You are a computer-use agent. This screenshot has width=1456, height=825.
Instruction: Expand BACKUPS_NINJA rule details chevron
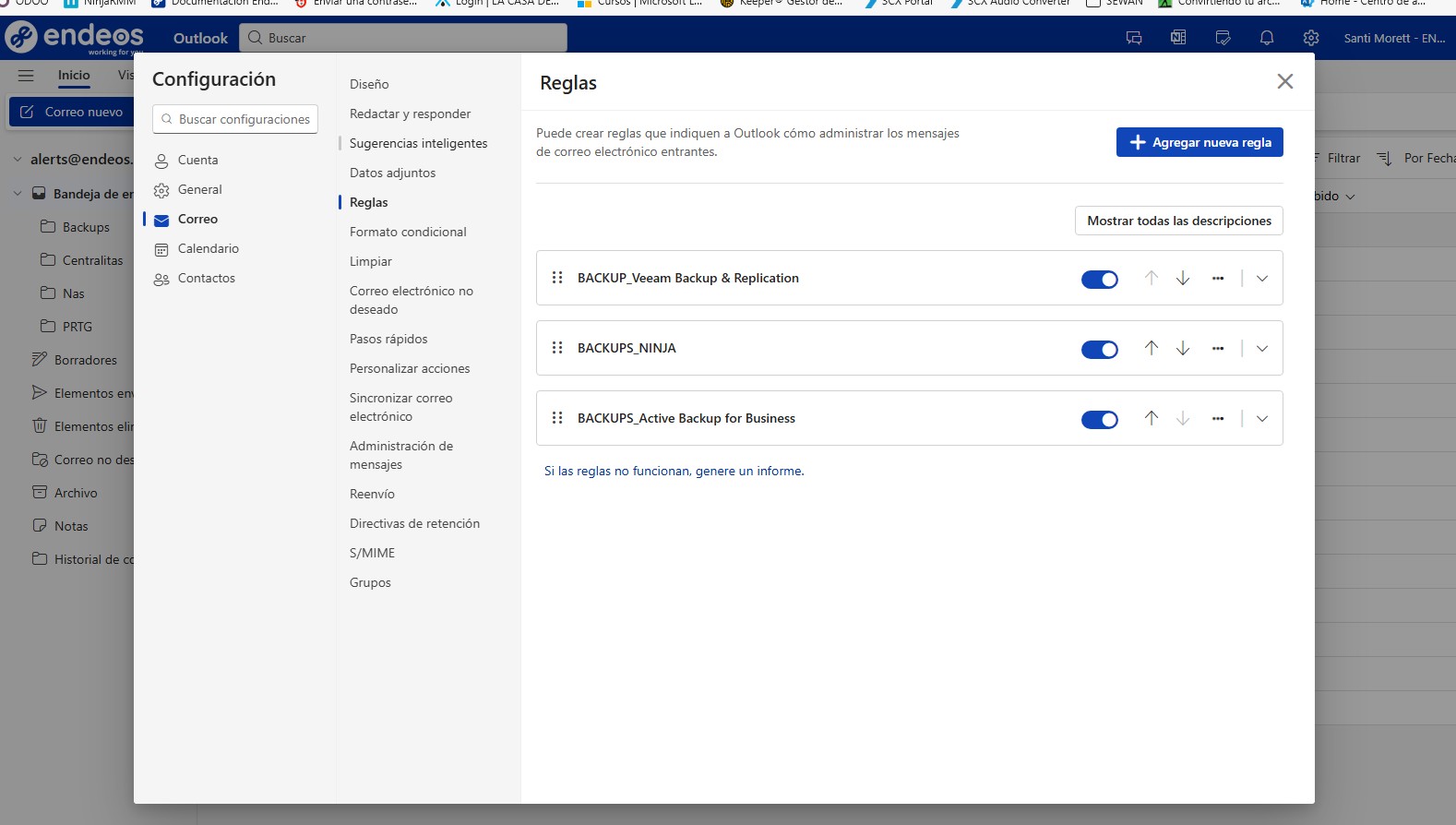click(x=1261, y=348)
